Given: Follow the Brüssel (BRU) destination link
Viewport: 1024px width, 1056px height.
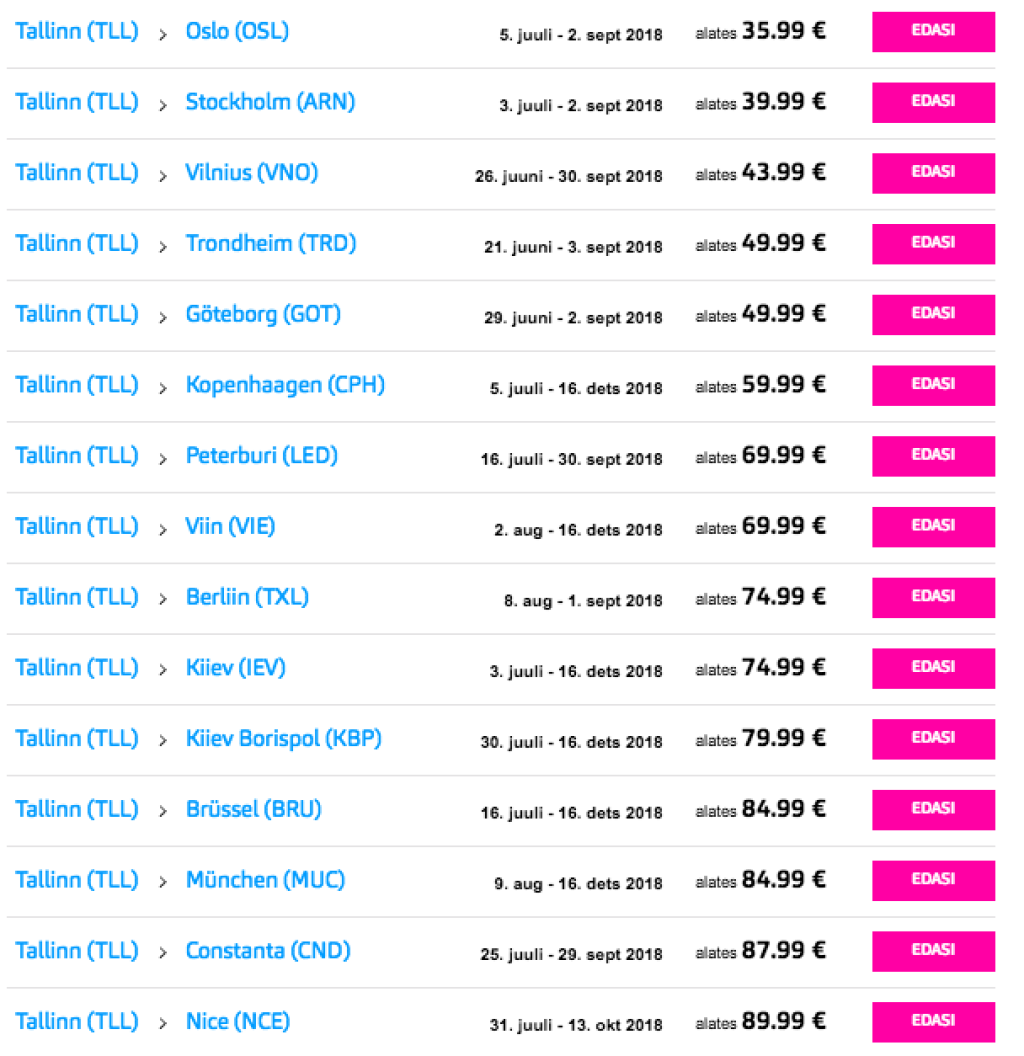Looking at the screenshot, I should coord(253,810).
